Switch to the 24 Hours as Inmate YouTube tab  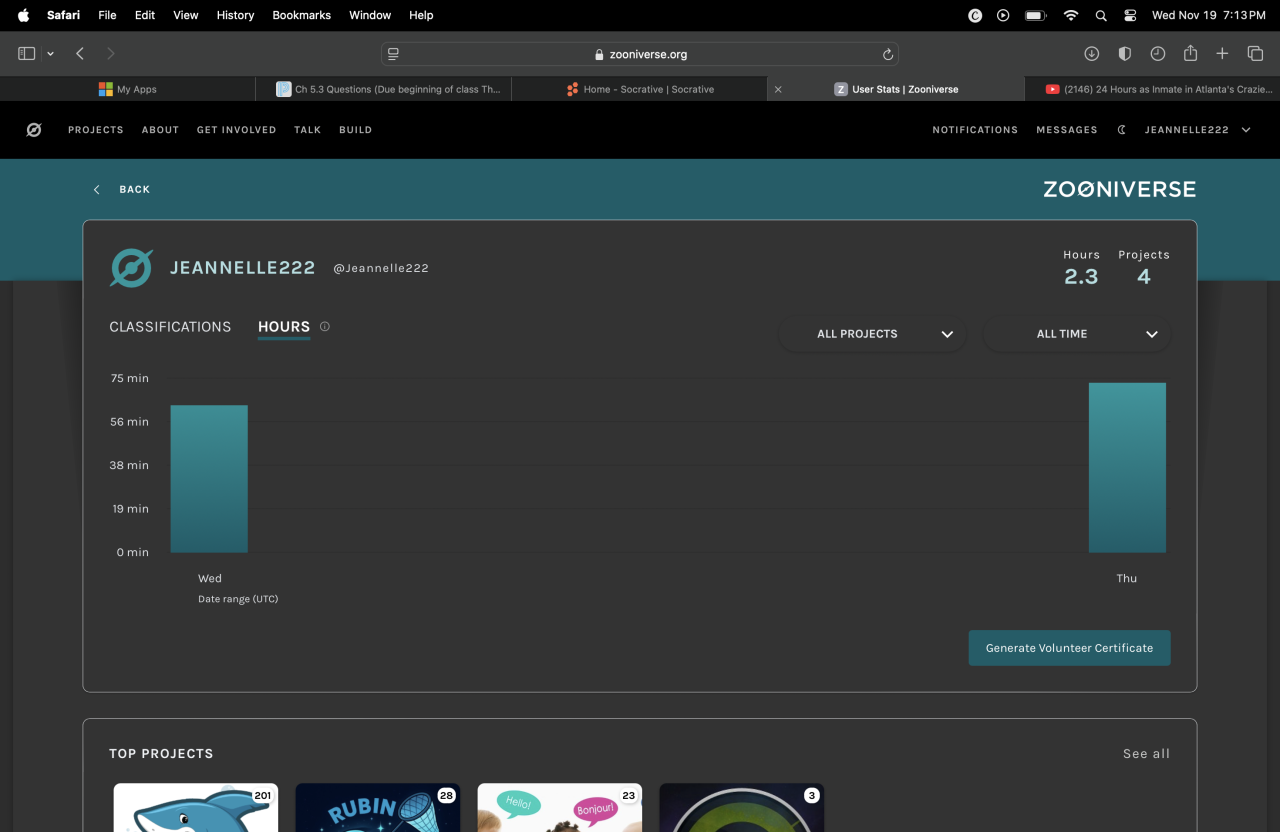tap(1153, 89)
